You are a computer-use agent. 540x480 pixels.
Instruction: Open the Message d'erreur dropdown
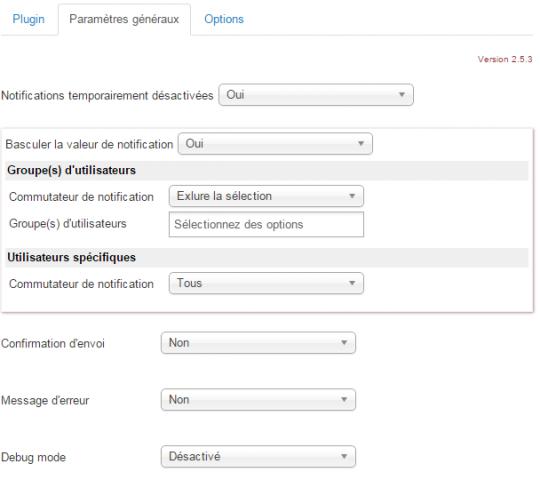(258, 399)
